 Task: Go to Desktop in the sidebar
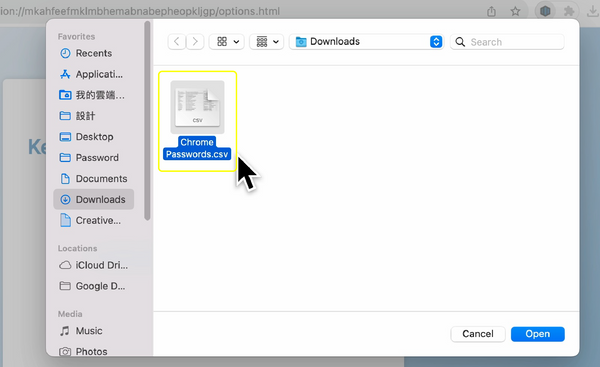[94, 137]
